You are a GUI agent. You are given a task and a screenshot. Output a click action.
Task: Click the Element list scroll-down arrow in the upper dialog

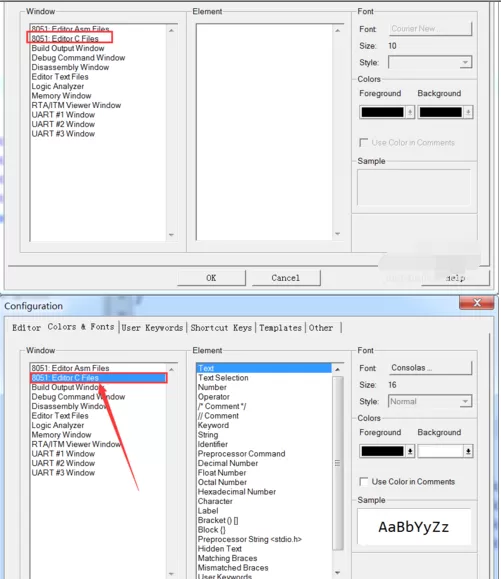pyautogui.click(x=337, y=234)
